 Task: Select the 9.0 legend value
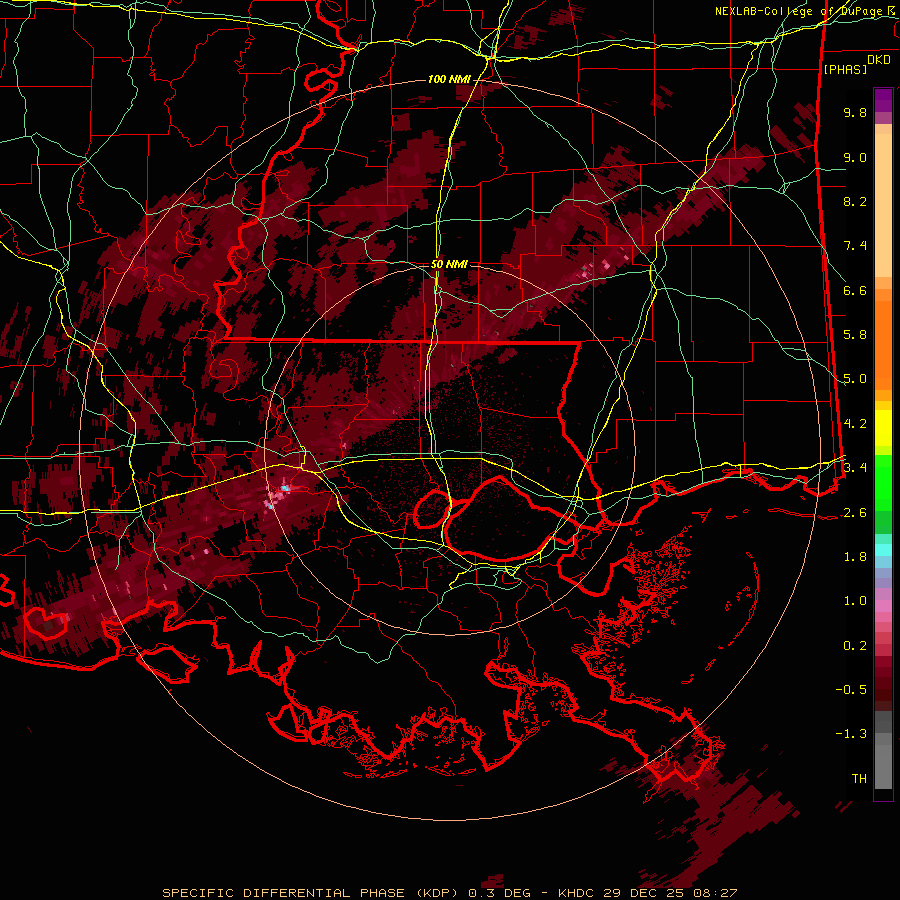click(x=855, y=157)
